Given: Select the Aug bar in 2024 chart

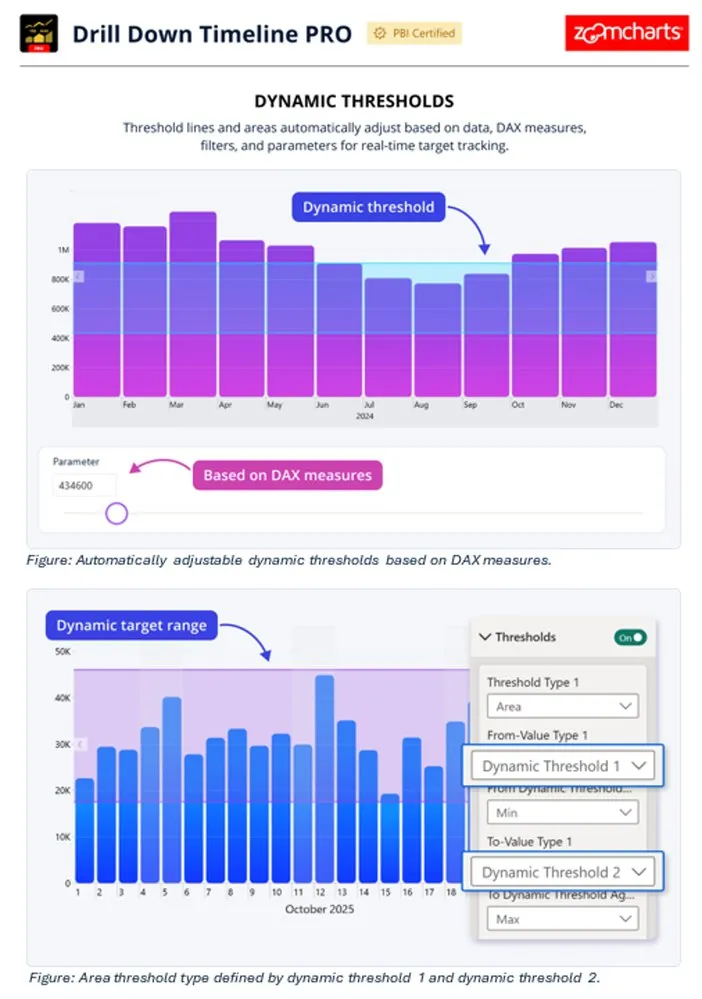Looking at the screenshot, I should pyautogui.click(x=438, y=340).
